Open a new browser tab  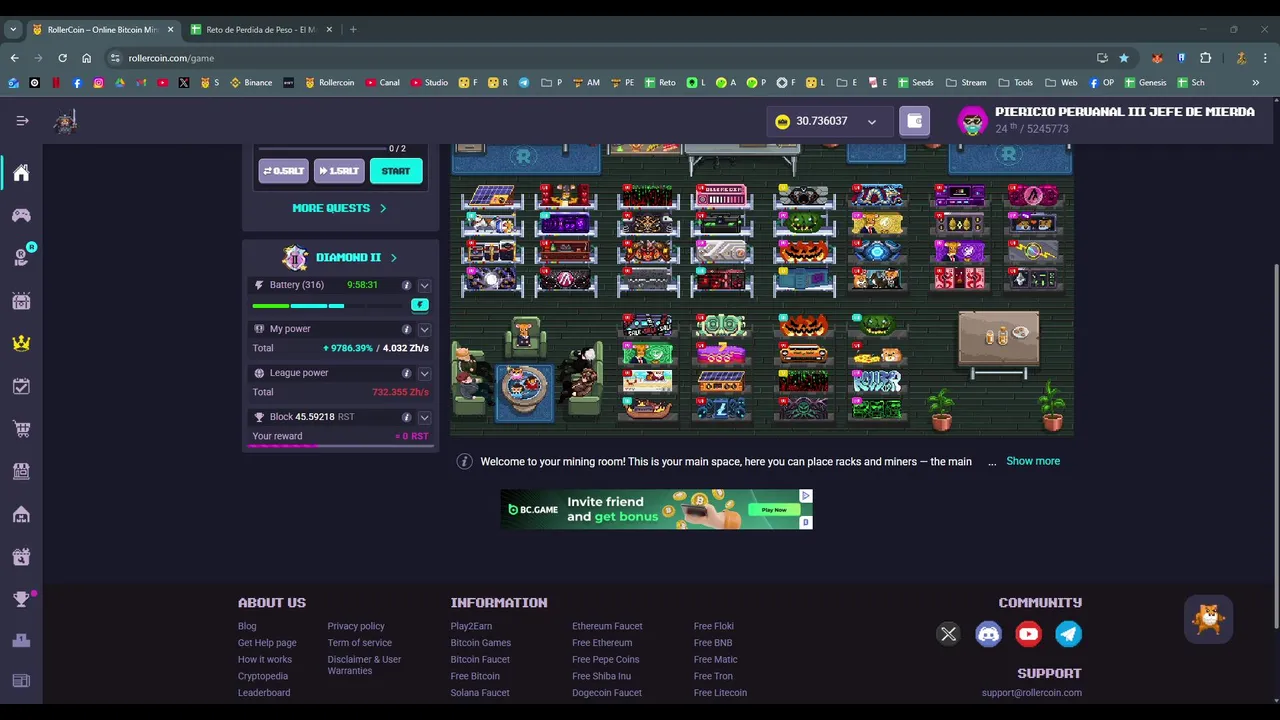coord(353,30)
